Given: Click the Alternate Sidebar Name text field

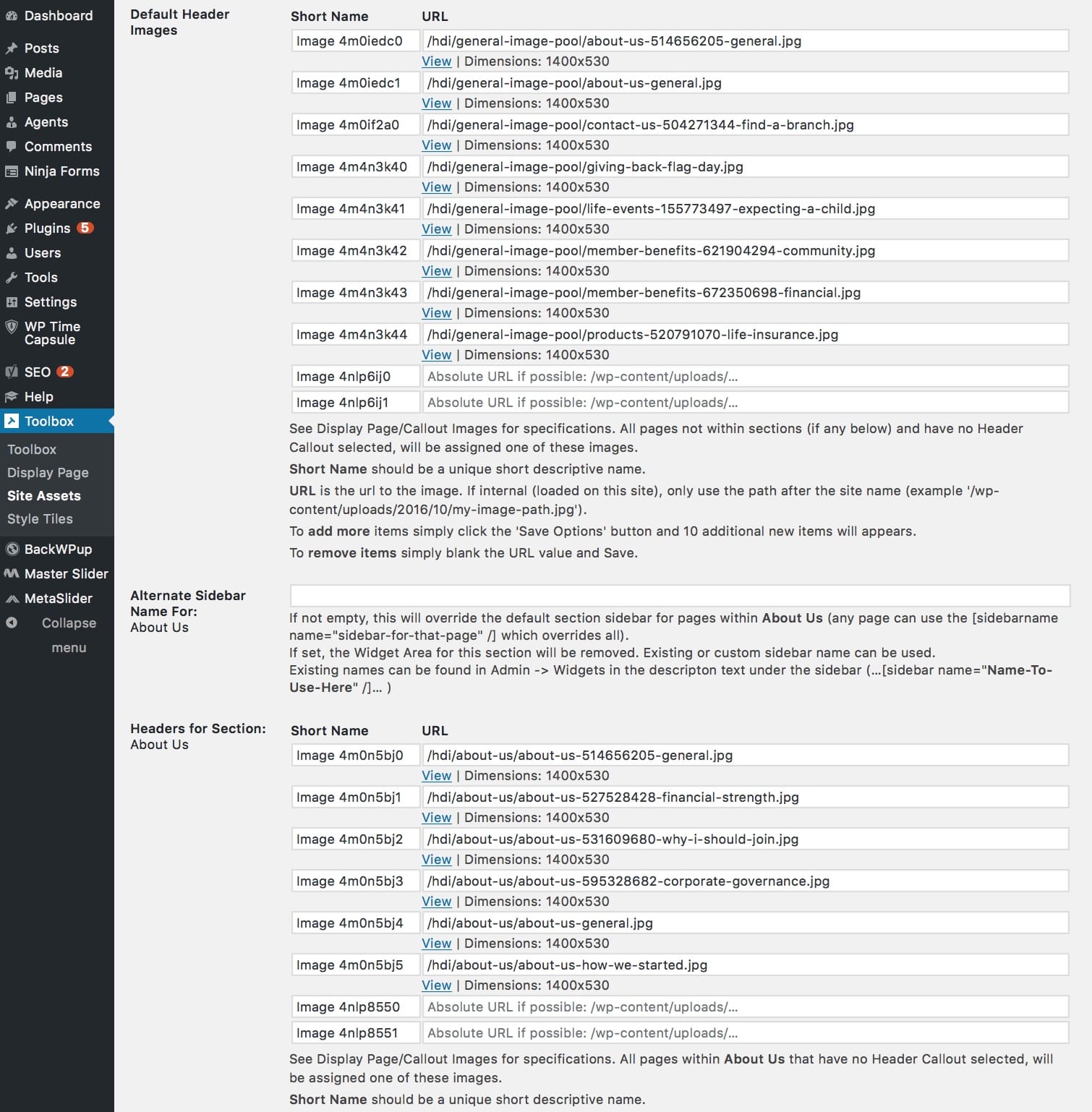Looking at the screenshot, I should click(679, 596).
